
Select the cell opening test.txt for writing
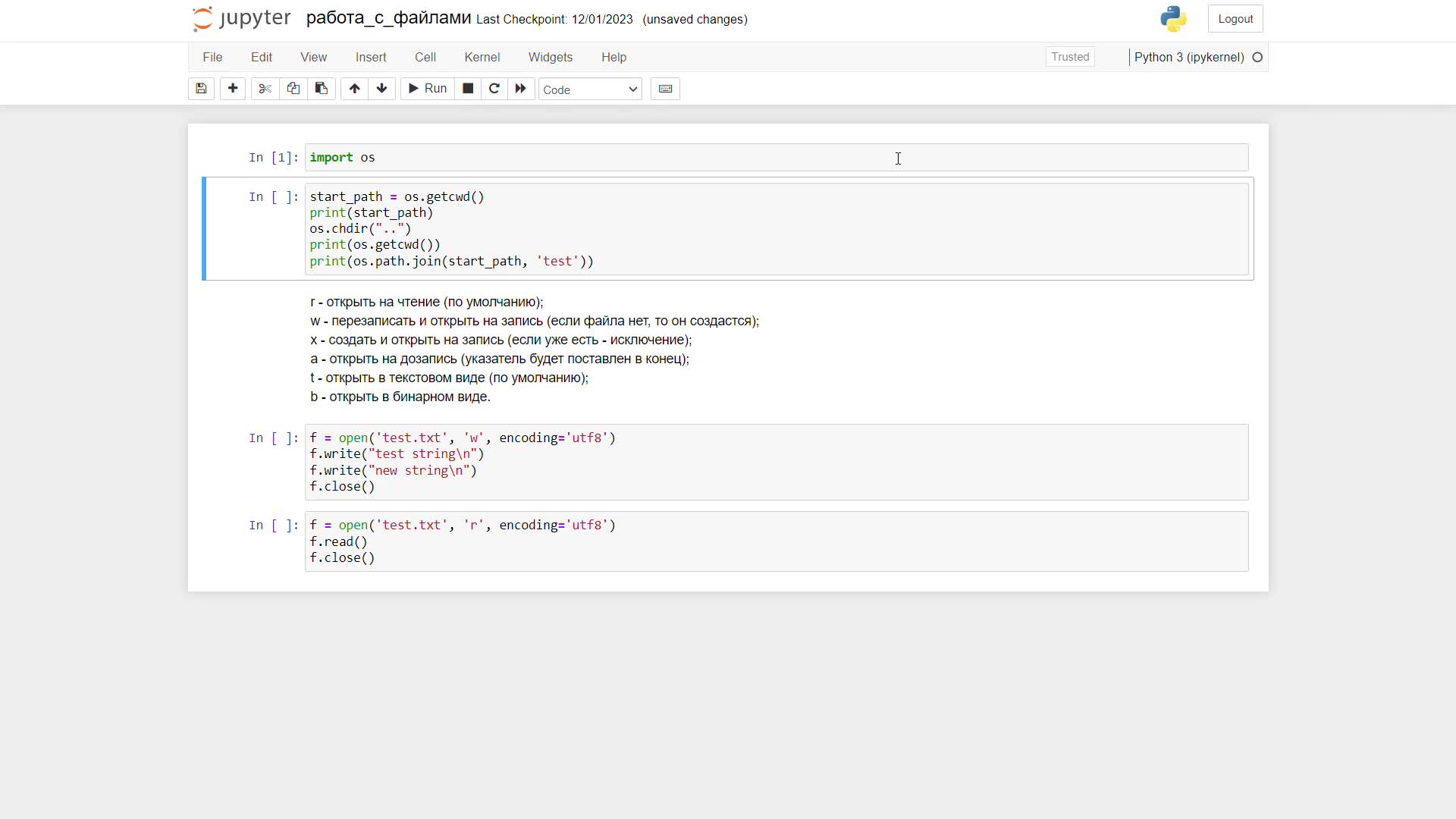(x=777, y=463)
